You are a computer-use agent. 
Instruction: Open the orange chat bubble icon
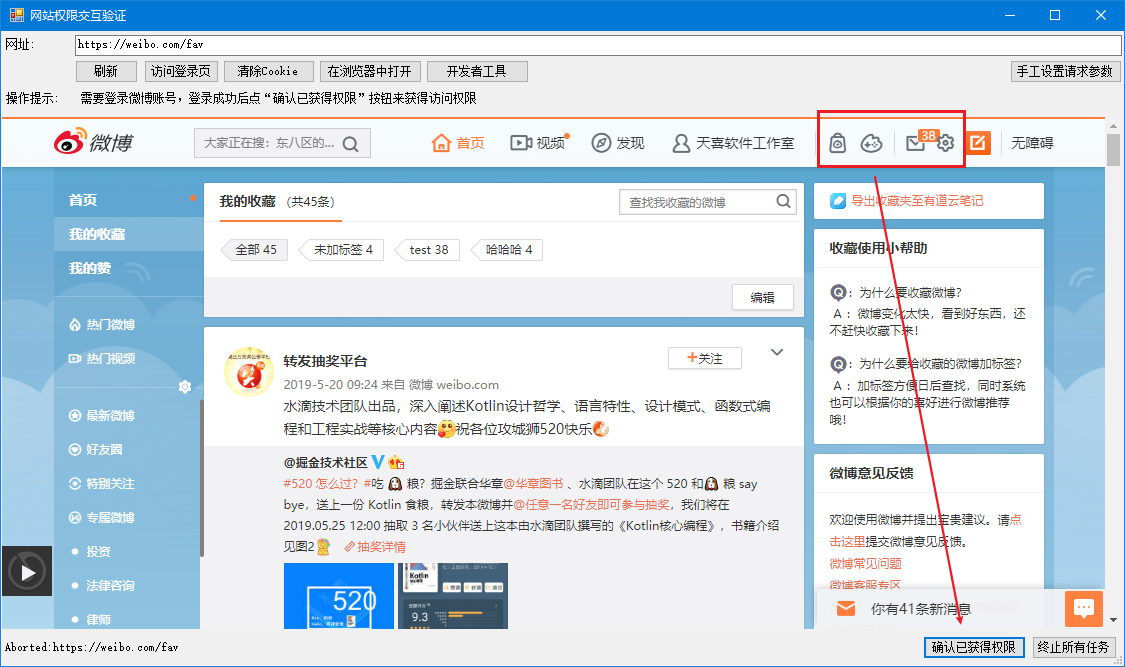point(1082,607)
